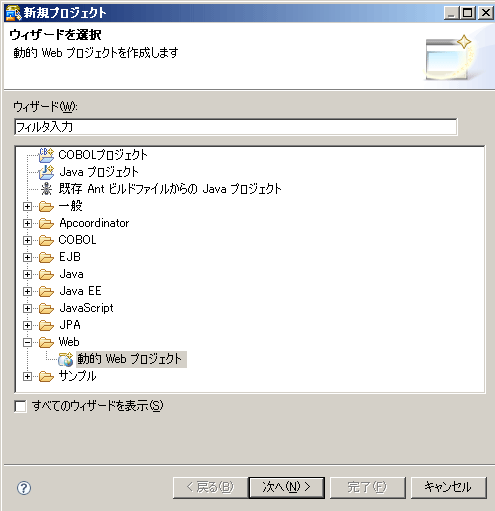The image size is (495, 511).
Task: Click the 動的 Web プロジェクト globe icon
Action: [66, 359]
